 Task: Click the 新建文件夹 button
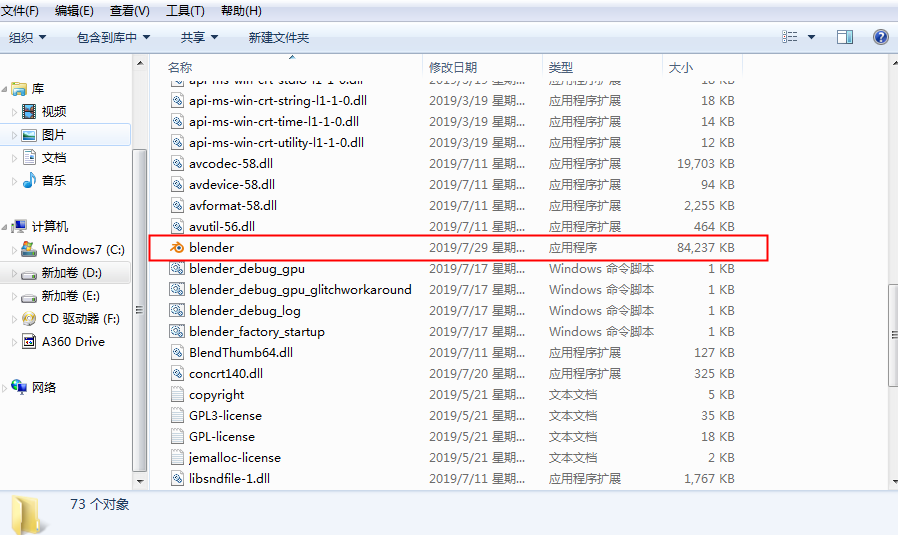[278, 38]
